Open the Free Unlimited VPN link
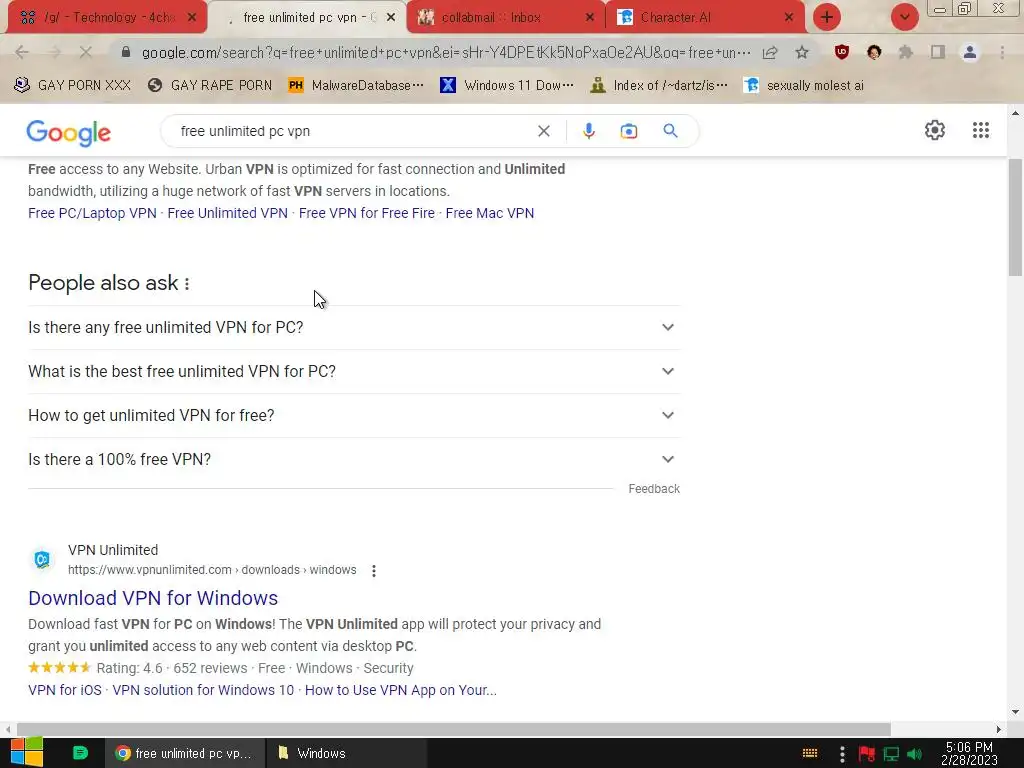 pos(227,213)
